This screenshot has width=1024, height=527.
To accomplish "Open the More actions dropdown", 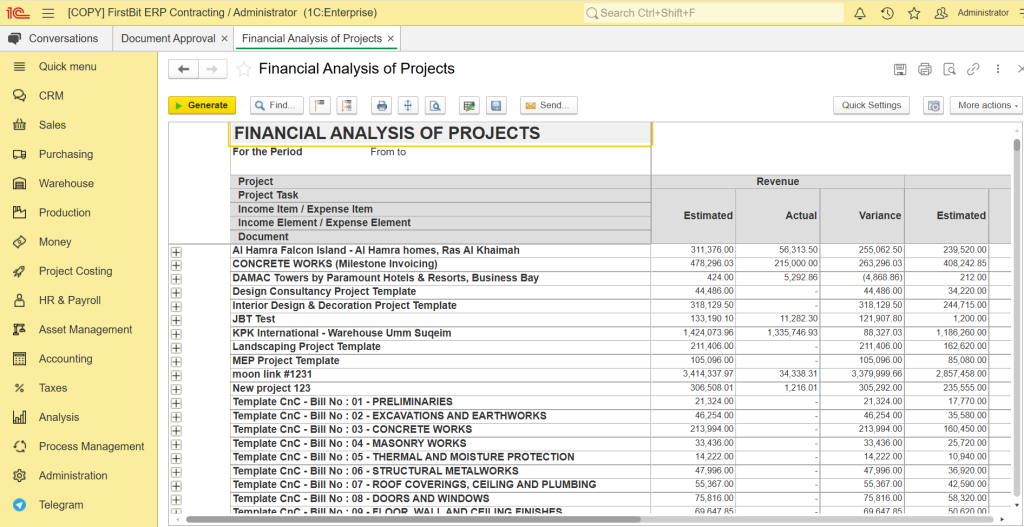I will click(985, 105).
